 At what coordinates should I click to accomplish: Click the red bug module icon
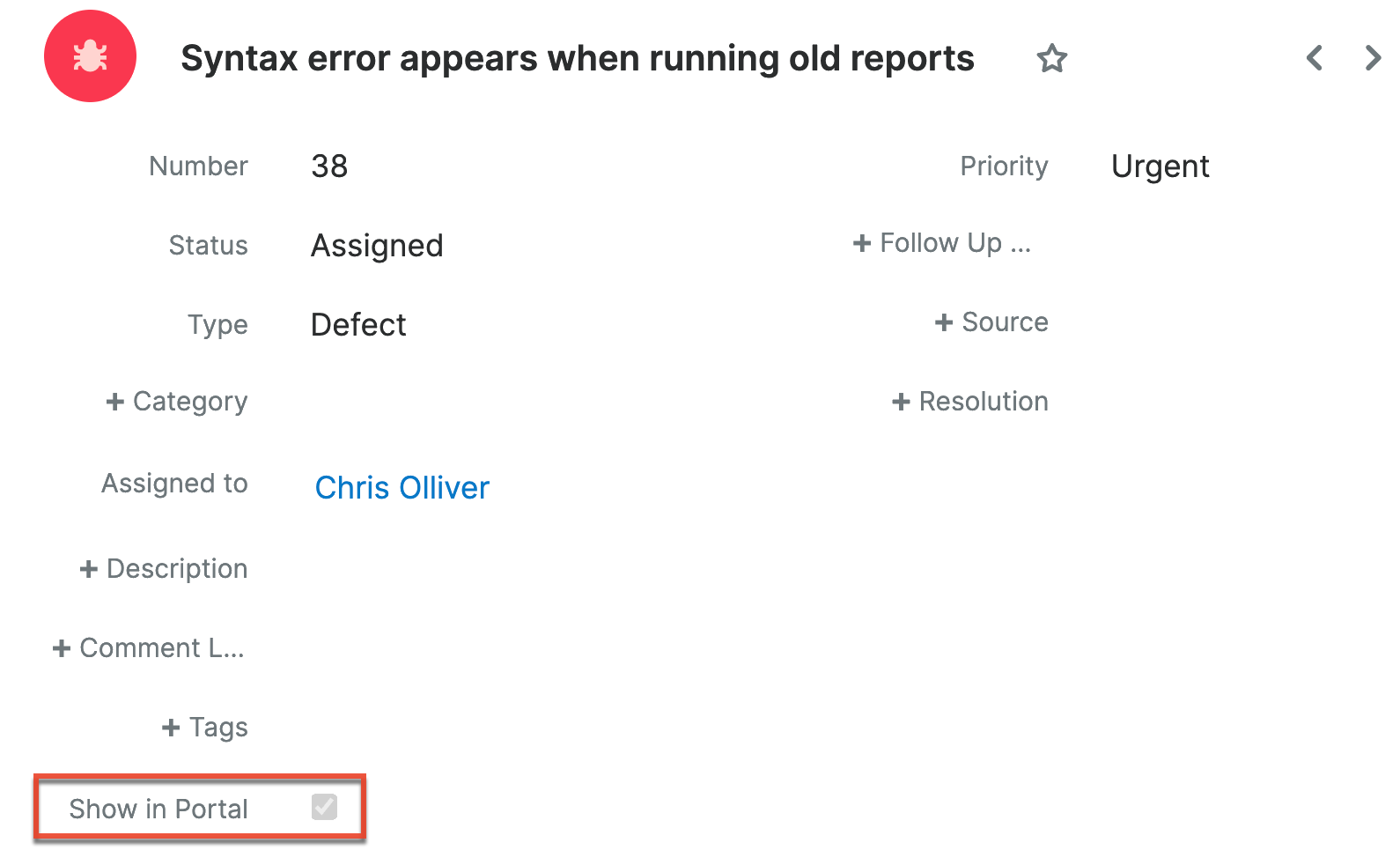coord(90,56)
